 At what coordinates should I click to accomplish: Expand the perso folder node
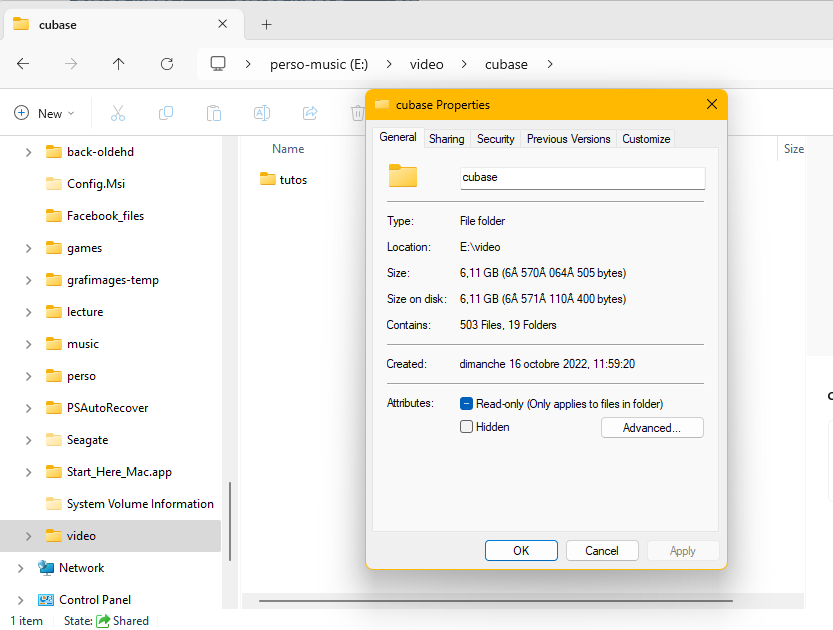29,376
